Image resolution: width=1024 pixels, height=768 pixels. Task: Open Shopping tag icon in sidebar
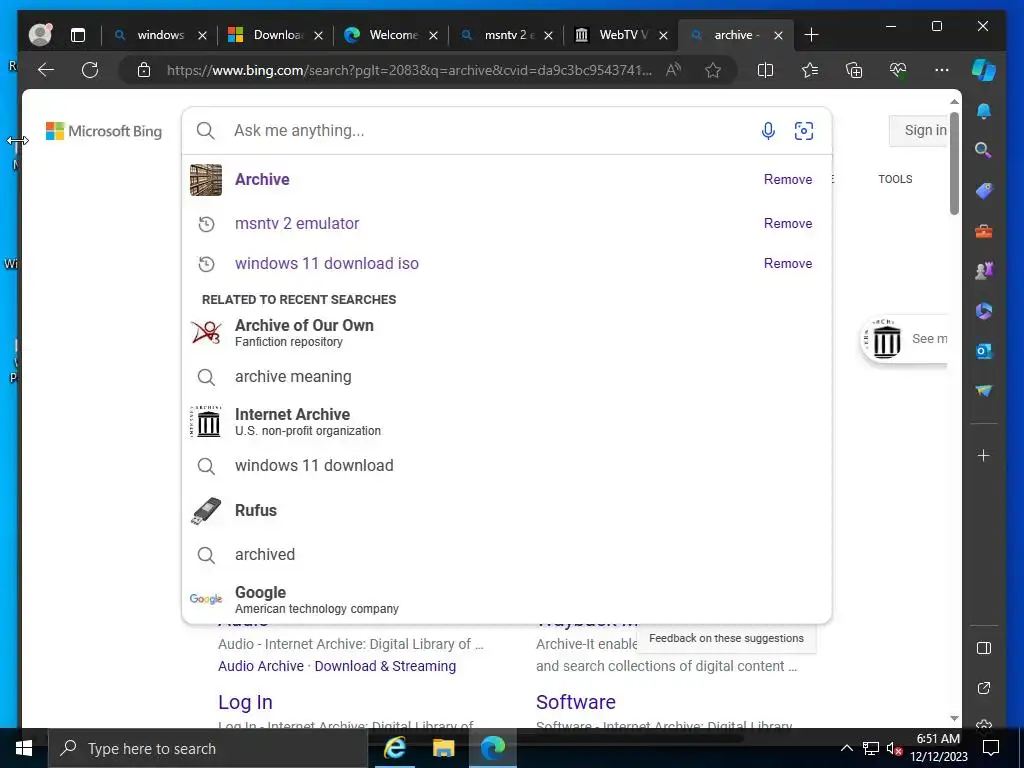coord(984,191)
